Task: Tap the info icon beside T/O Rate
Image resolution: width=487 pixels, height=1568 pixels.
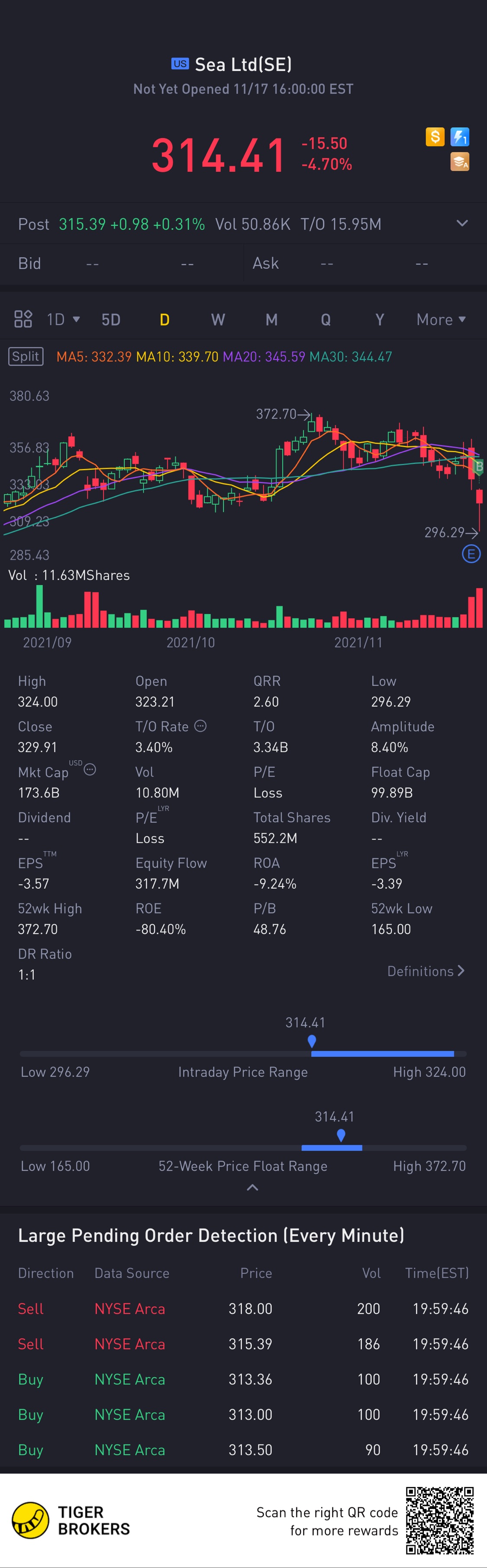Action: [200, 726]
